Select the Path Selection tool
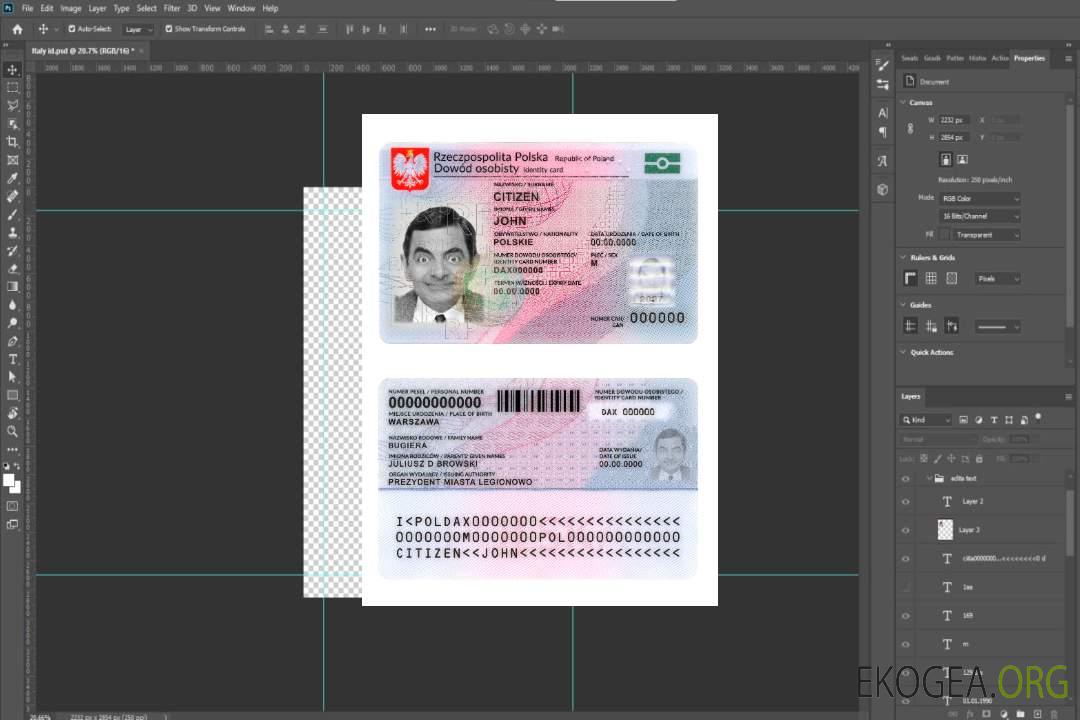1080x720 pixels. pos(12,377)
